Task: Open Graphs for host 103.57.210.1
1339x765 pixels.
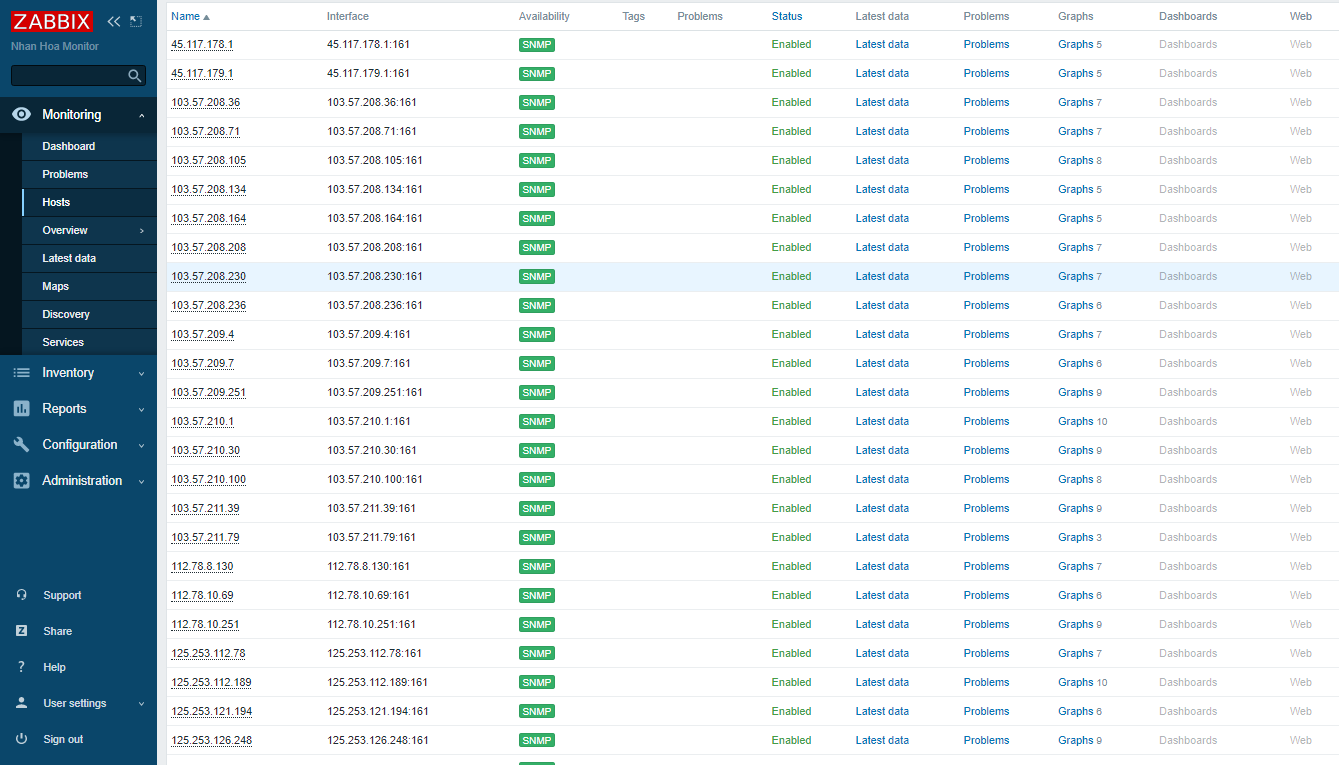Action: coord(1076,421)
